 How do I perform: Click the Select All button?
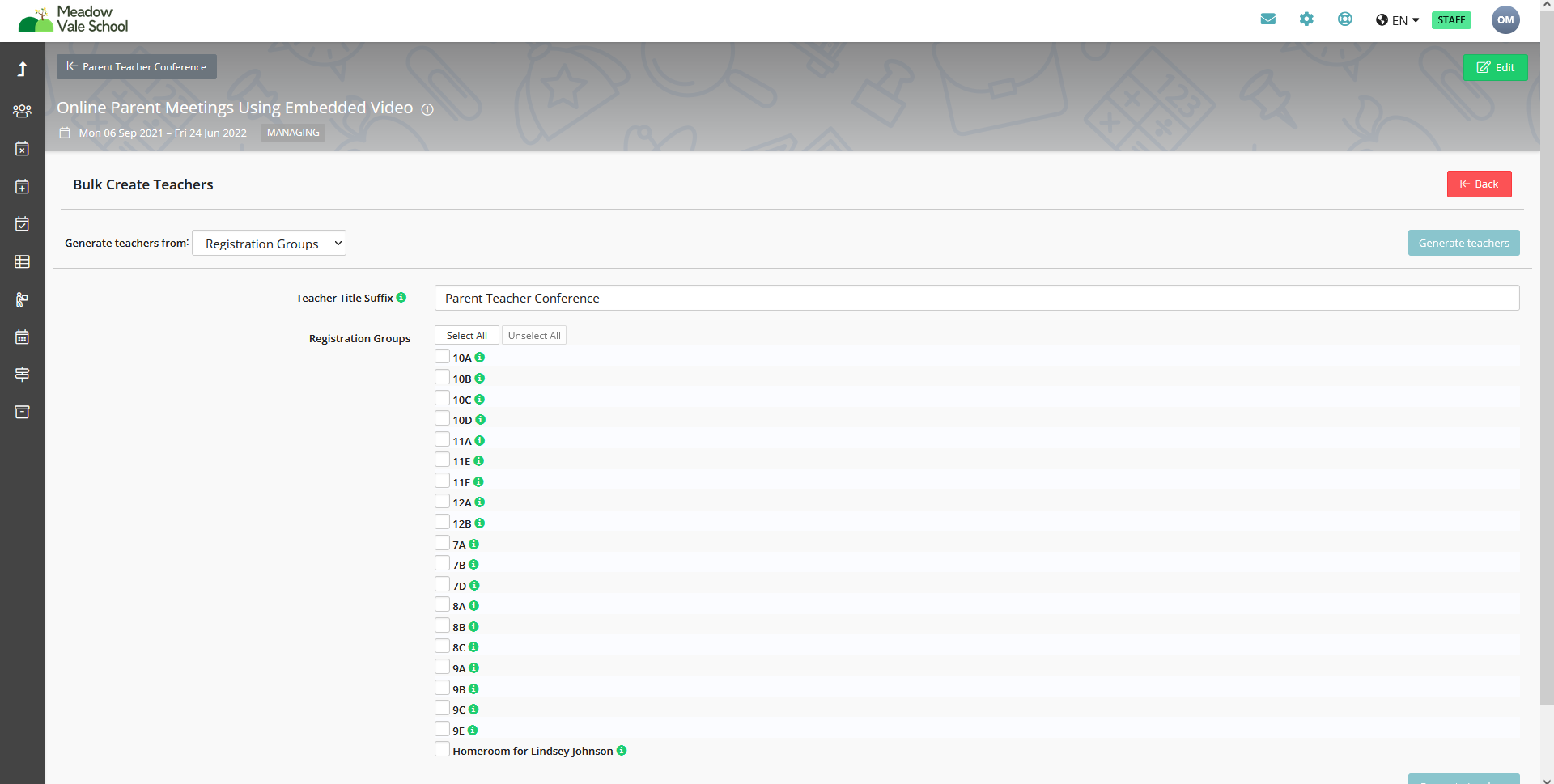tap(466, 336)
